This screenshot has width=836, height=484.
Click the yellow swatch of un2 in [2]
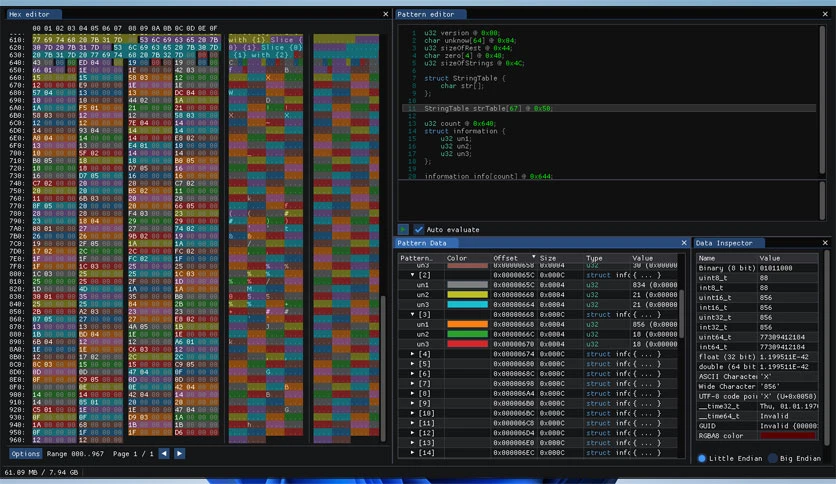(x=467, y=295)
